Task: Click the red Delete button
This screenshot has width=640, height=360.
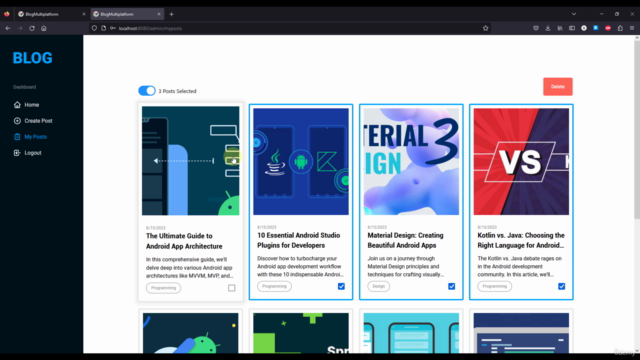Action: click(558, 87)
